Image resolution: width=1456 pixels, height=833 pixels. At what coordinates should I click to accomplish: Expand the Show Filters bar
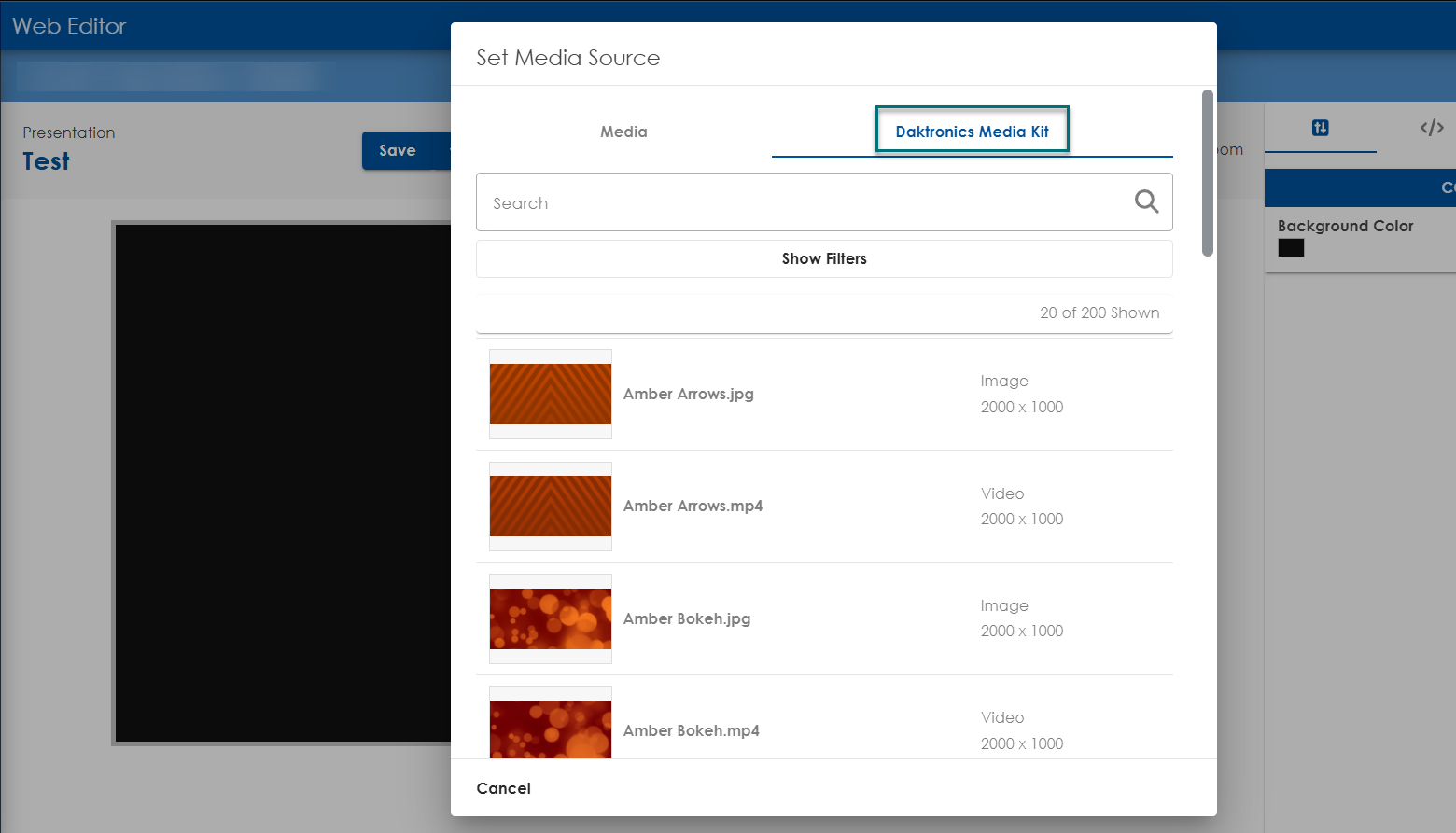(824, 258)
